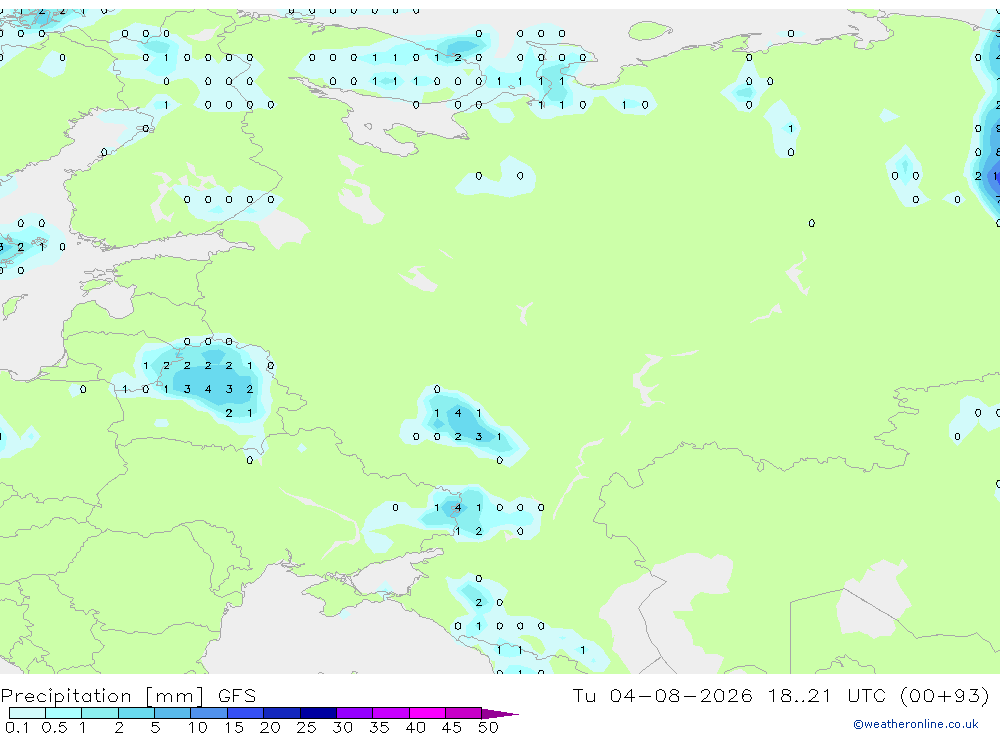Click the "18..21 UTC" time range text

(x=826, y=695)
